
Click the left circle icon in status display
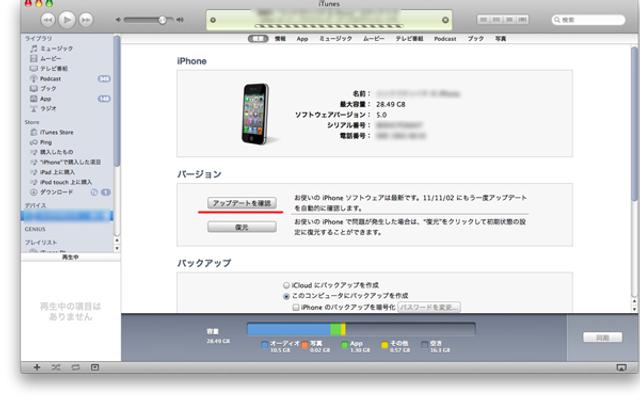pyautogui.click(x=213, y=20)
